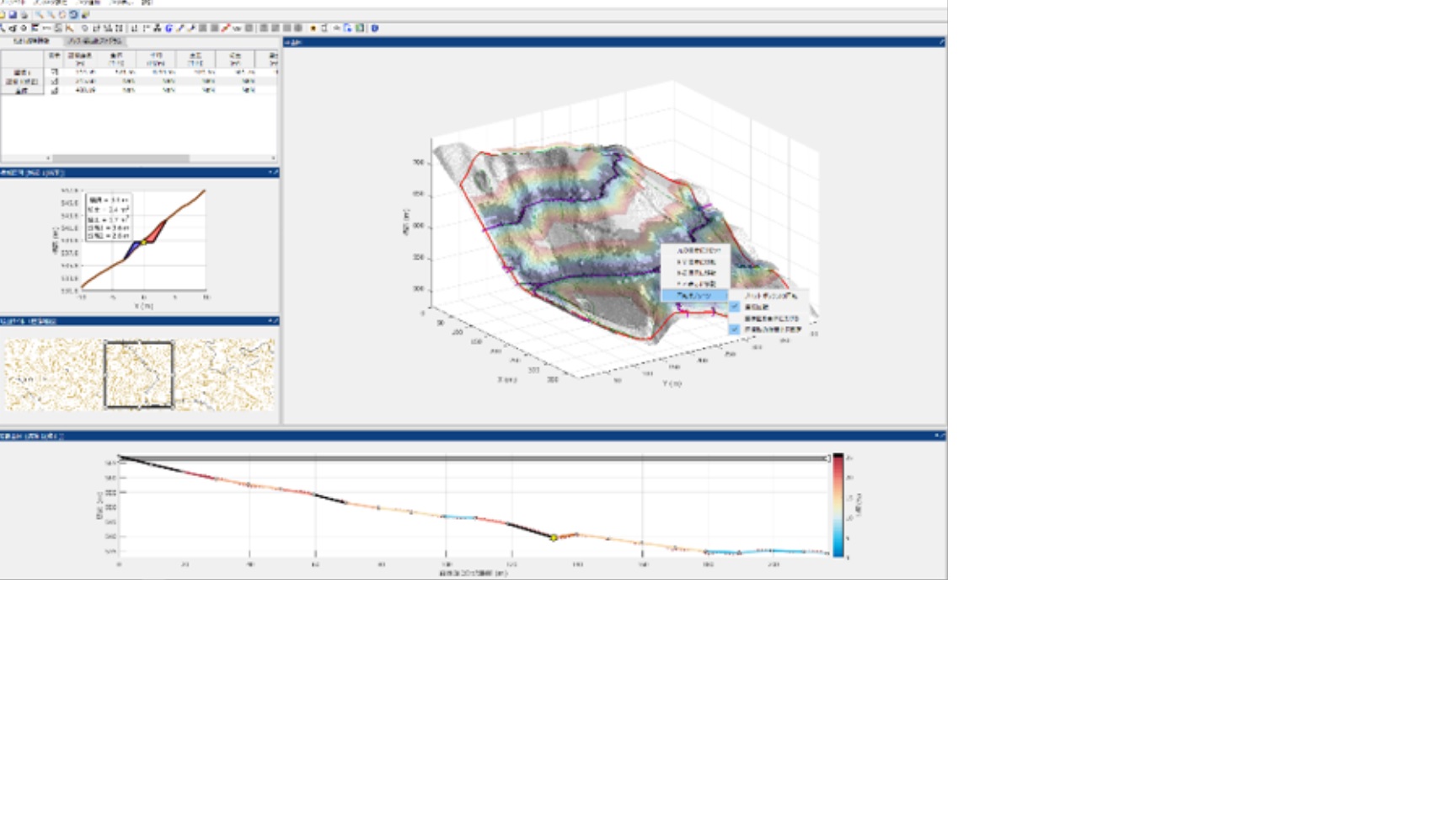The width and height of the screenshot is (1456, 819).
Task: Switch to the active first tab above the table
Action: point(31,40)
